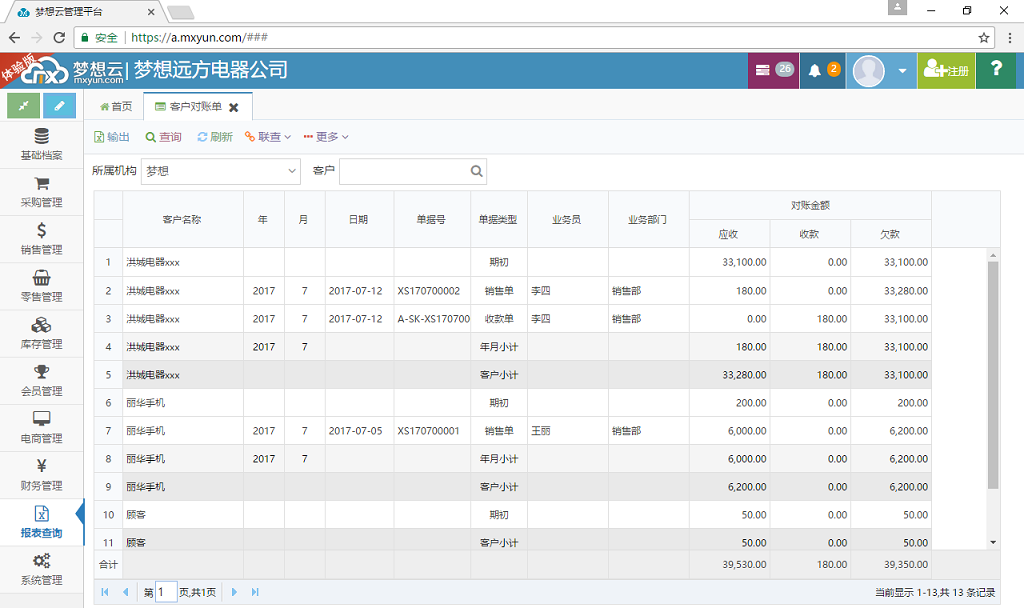Viewport: 1024px width, 608px height.
Task: Open the 库存管理 boxes module
Action: coord(41,334)
